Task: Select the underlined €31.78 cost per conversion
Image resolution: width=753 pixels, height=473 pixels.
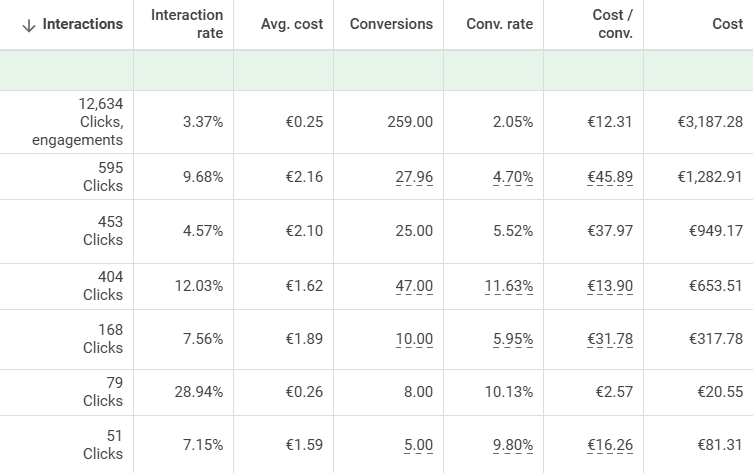Action: click(610, 339)
